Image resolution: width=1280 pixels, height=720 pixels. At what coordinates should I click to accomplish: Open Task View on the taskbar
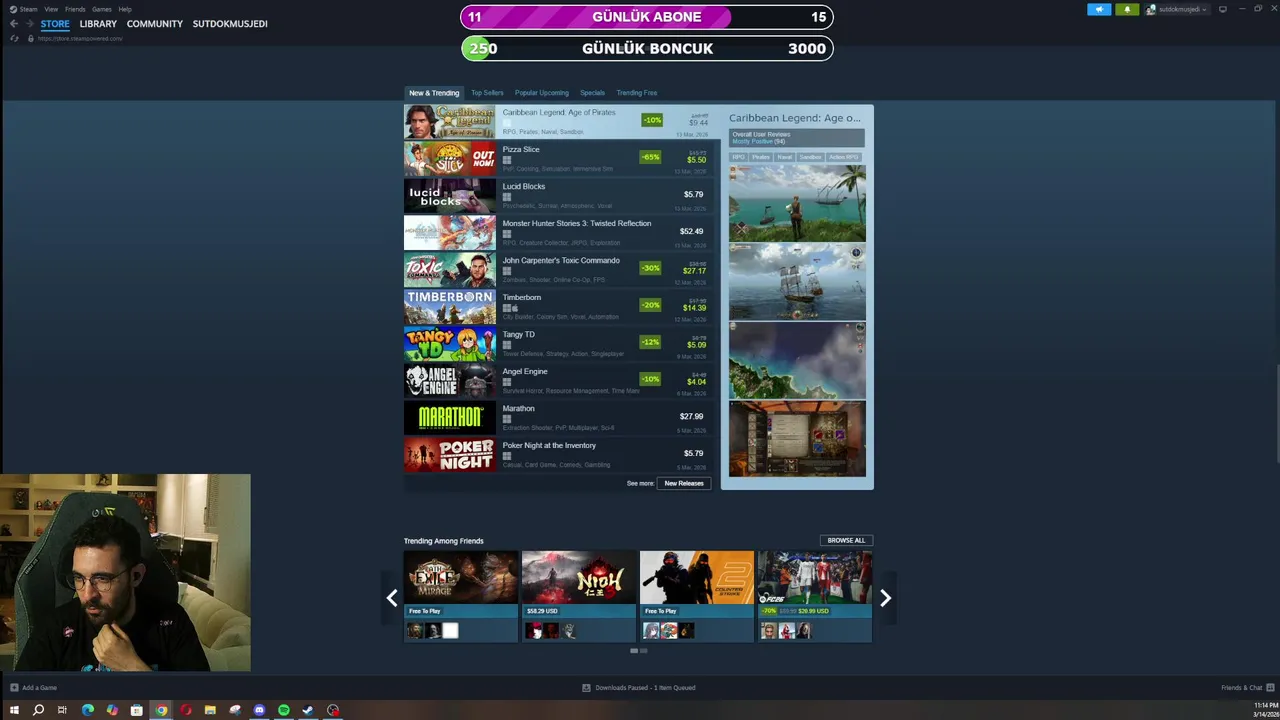coord(62,710)
